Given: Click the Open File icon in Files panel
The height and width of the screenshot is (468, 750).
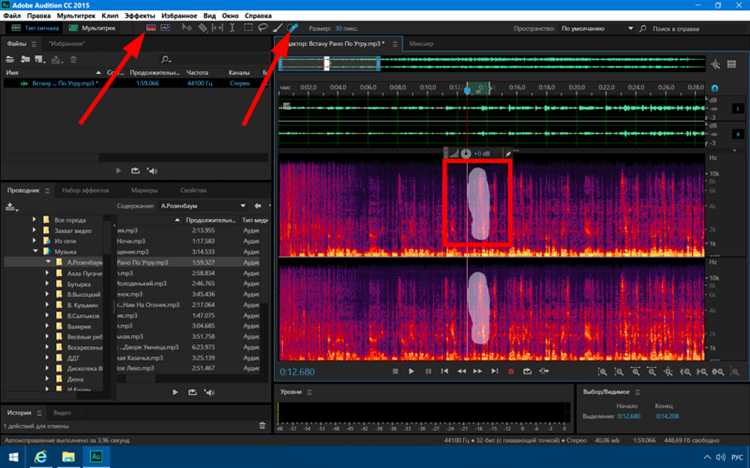Looking at the screenshot, I should coord(10,60).
